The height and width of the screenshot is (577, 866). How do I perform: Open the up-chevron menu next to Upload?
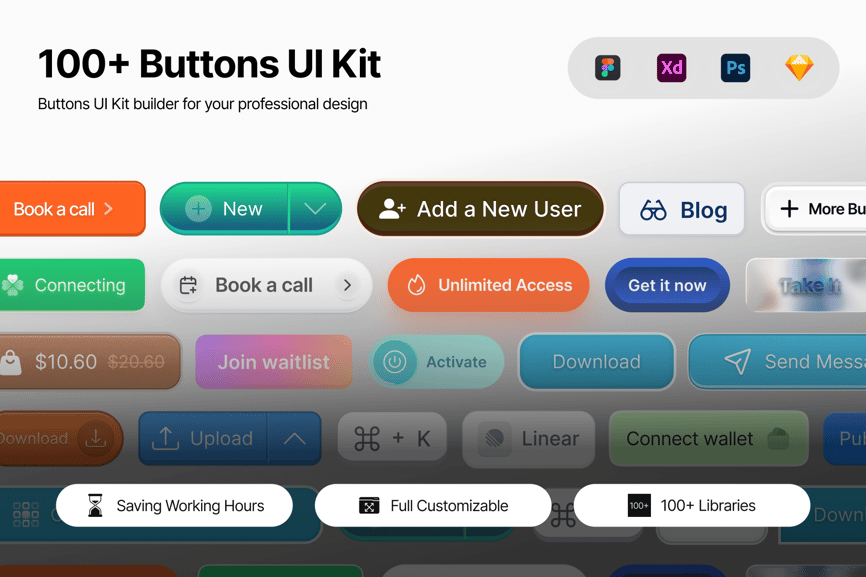tap(295, 438)
